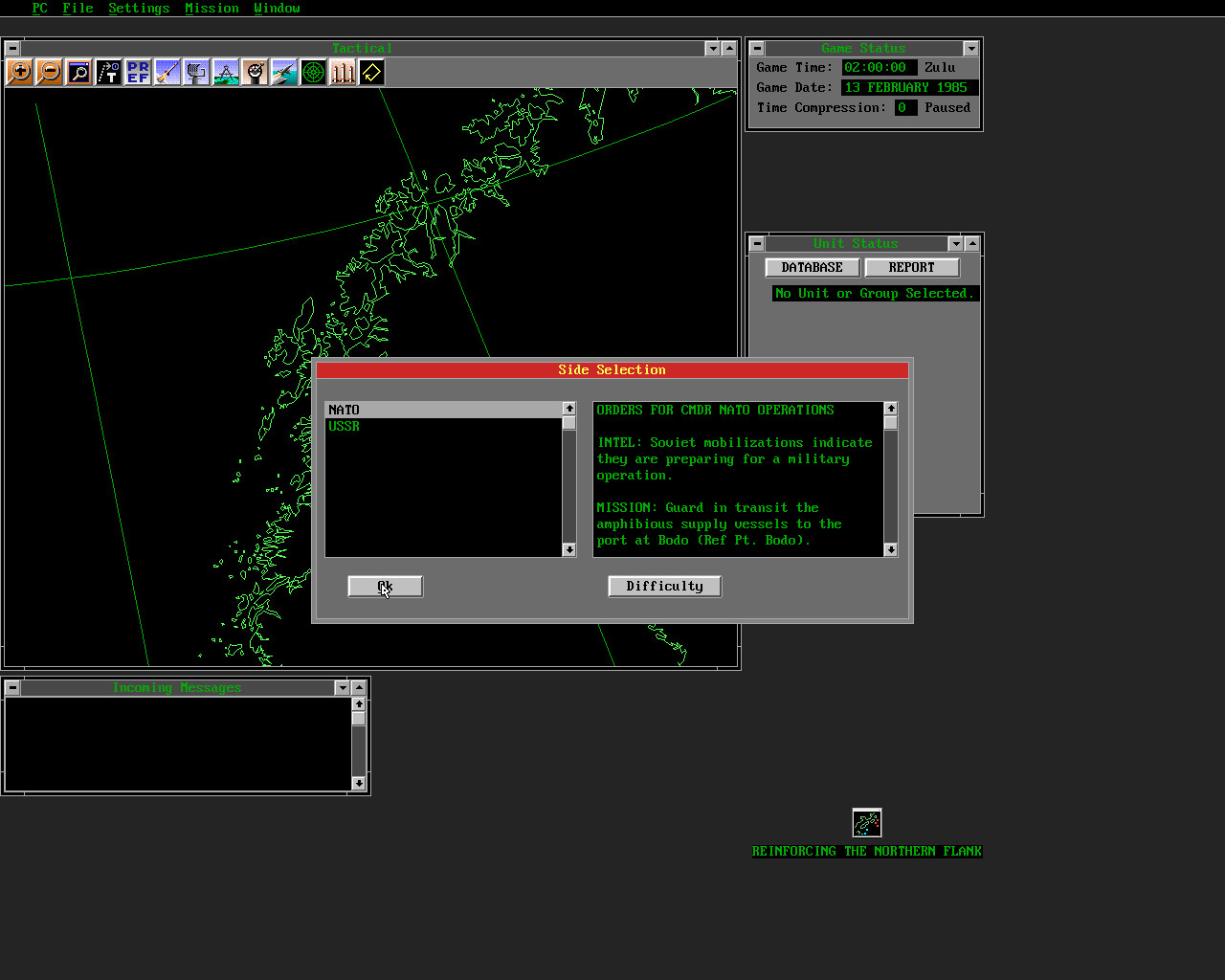Open the PC menu

tap(40, 8)
